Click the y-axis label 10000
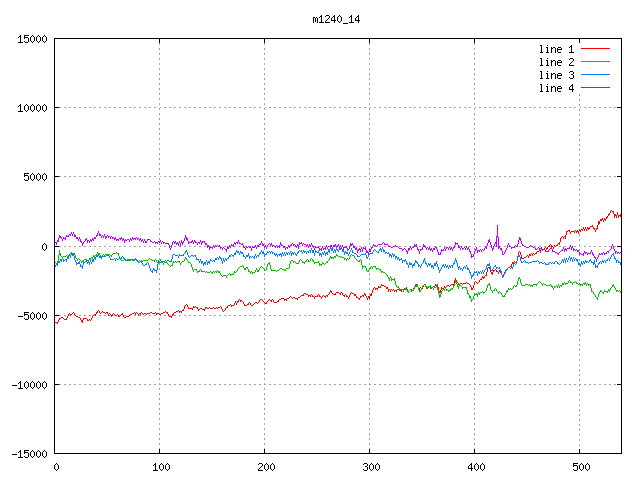 coord(32,108)
